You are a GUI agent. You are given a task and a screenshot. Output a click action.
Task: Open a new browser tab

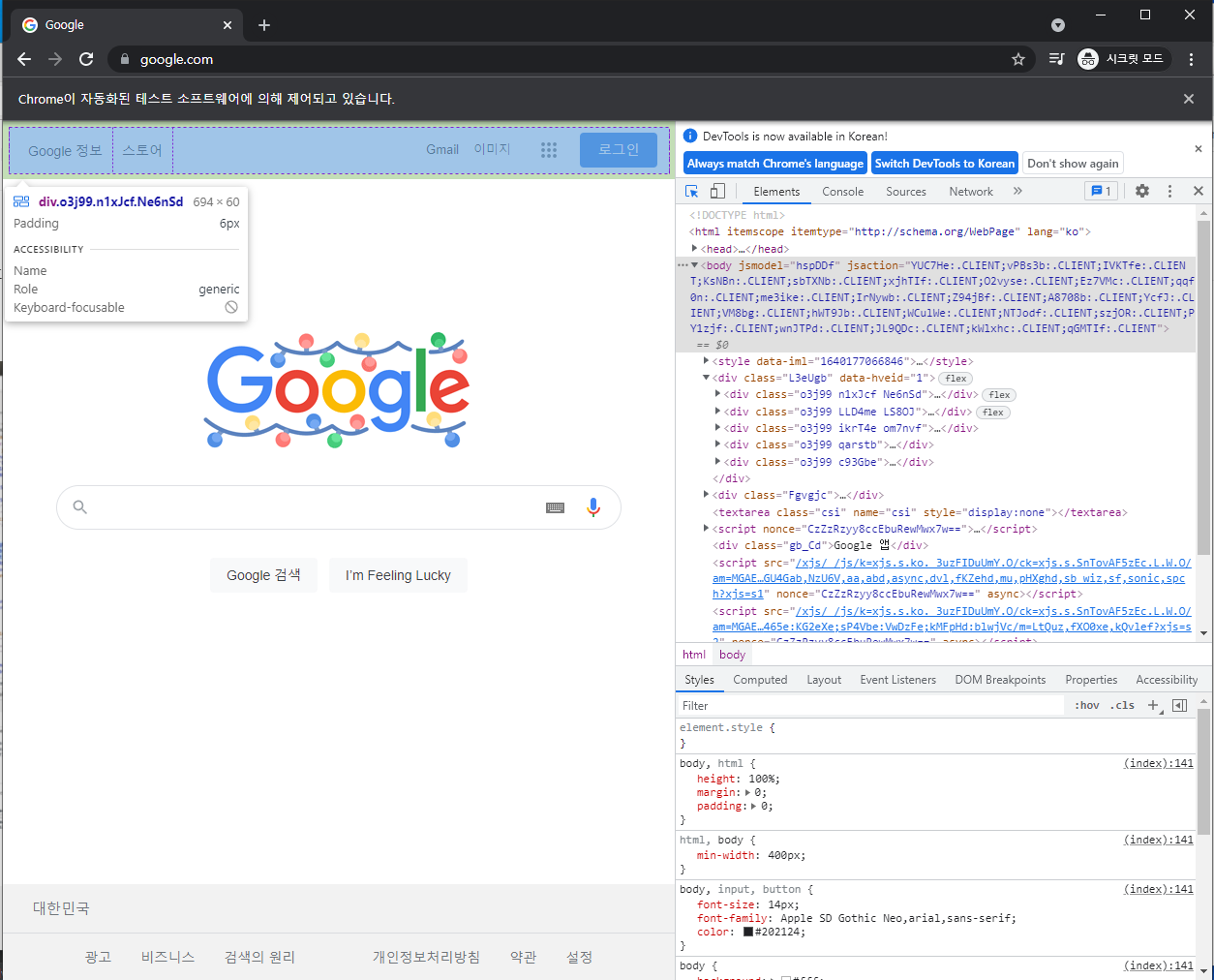264,25
